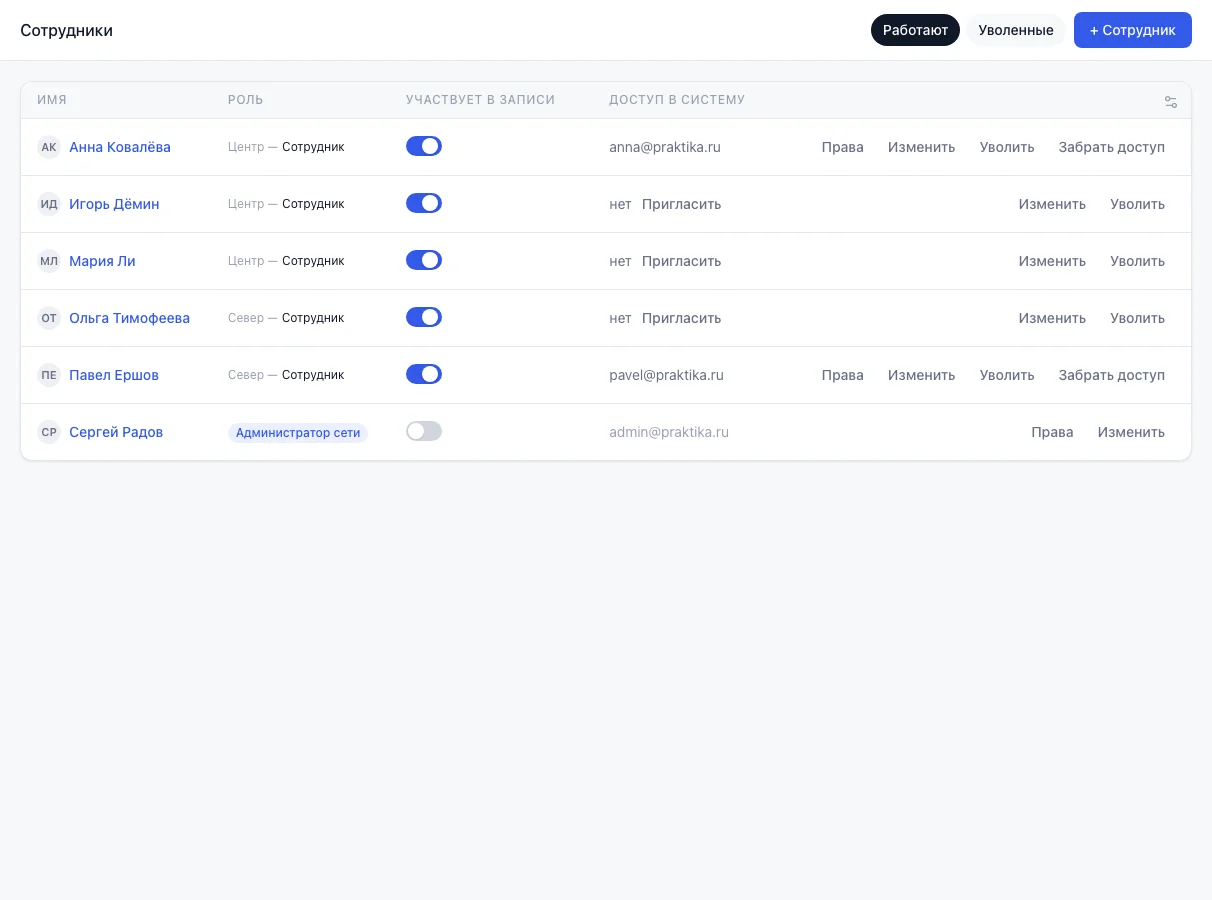This screenshot has height=900, width=1212.
Task: Edit Ольга Тимофеева's record via Изменить
Action: tap(1052, 318)
